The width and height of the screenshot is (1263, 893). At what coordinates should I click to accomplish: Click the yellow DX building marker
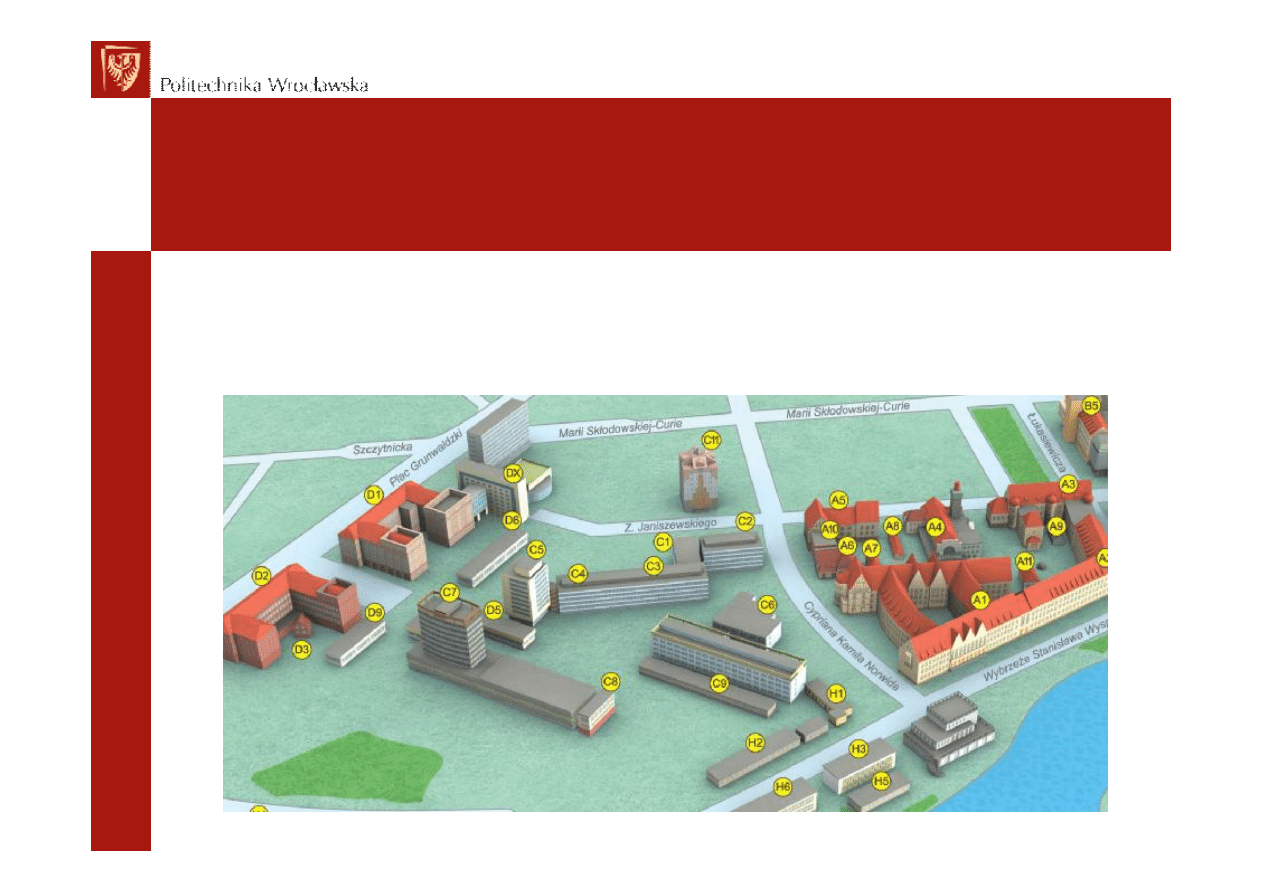(513, 473)
